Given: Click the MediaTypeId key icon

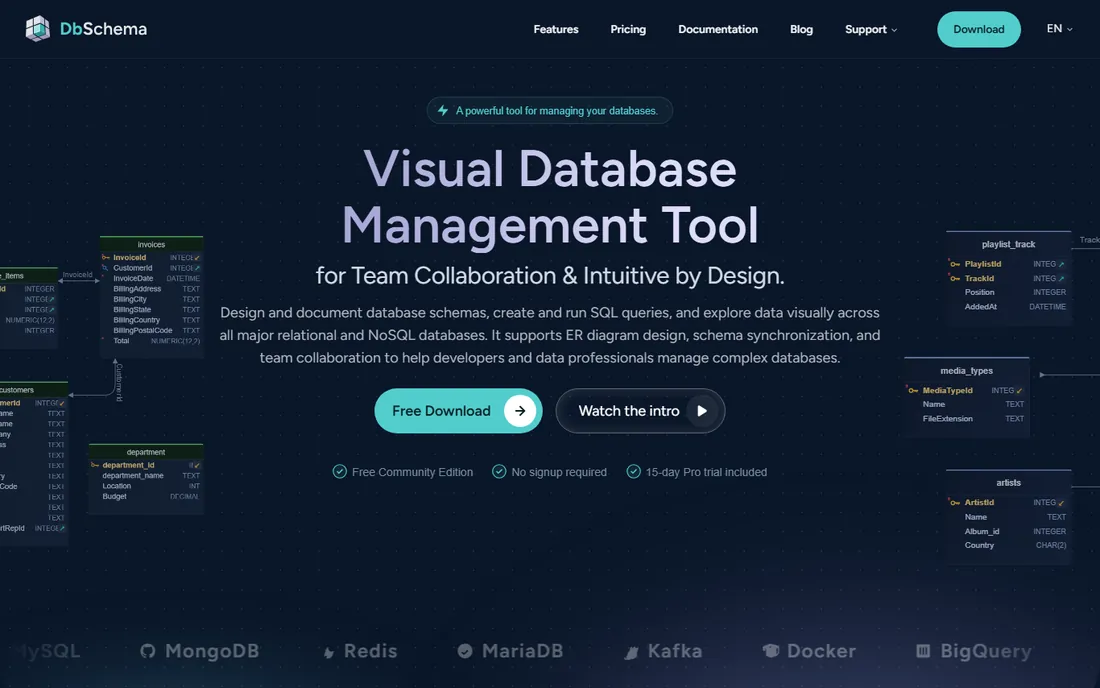Looking at the screenshot, I should [913, 390].
